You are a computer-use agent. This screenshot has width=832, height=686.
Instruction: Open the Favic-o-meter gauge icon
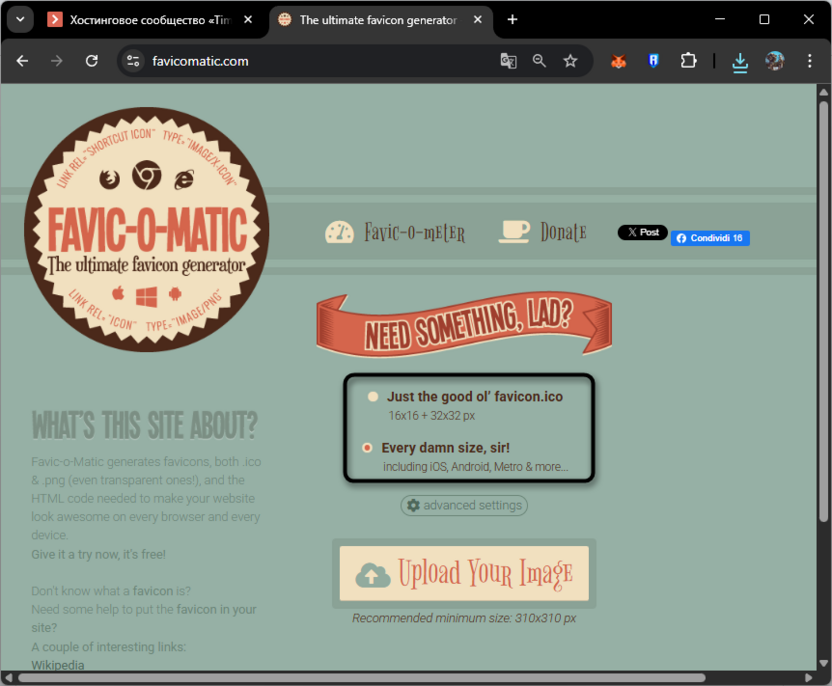click(x=339, y=232)
